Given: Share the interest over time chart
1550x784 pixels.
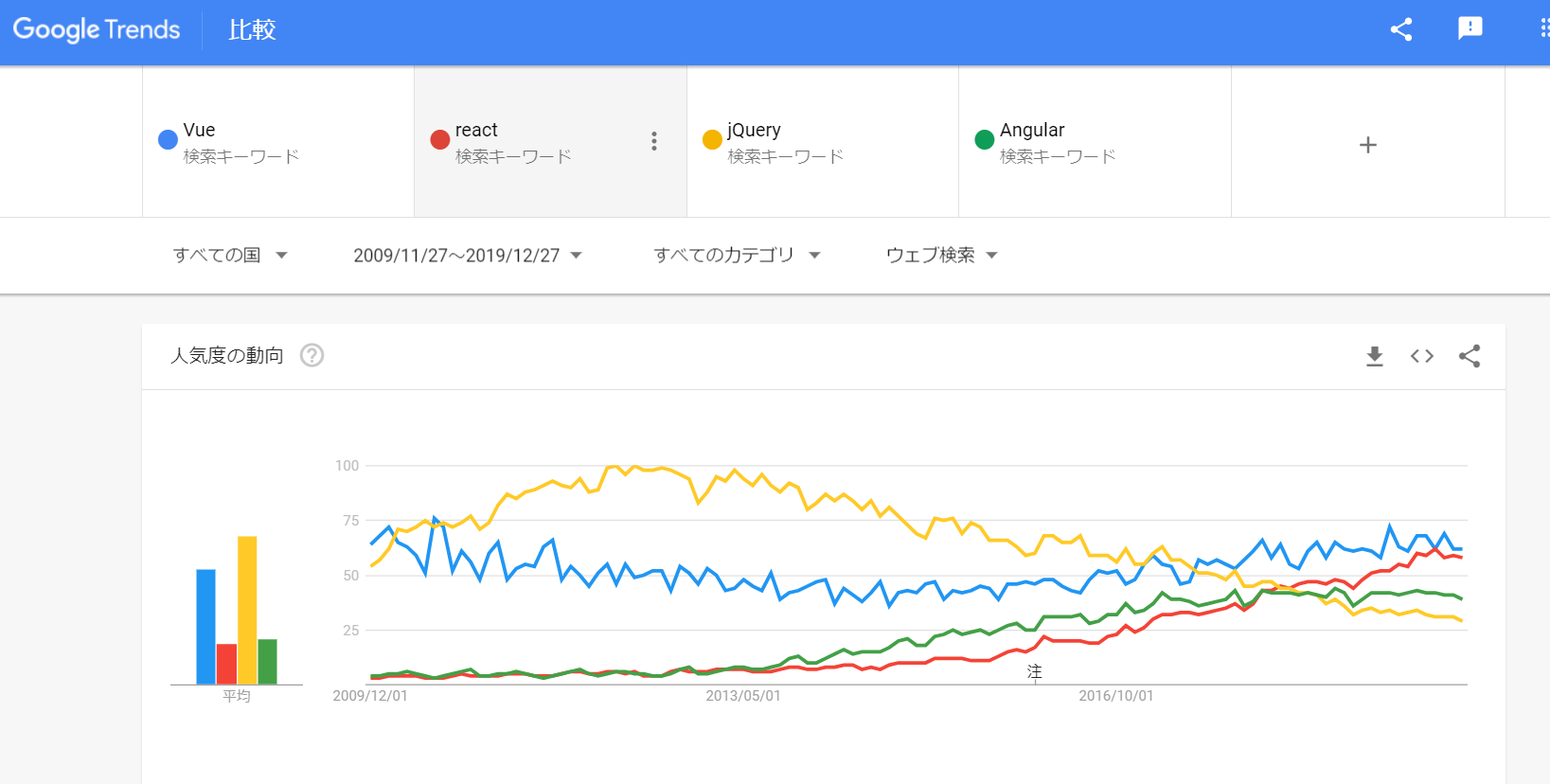Looking at the screenshot, I should click(x=1470, y=356).
